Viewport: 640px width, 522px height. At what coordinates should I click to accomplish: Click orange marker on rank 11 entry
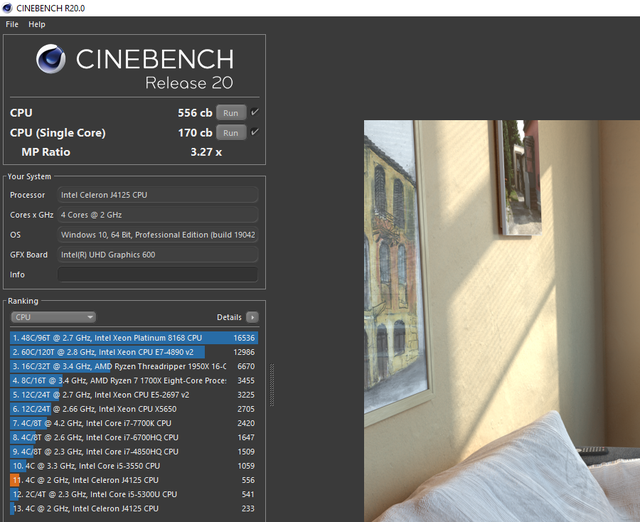pyautogui.click(x=14, y=480)
